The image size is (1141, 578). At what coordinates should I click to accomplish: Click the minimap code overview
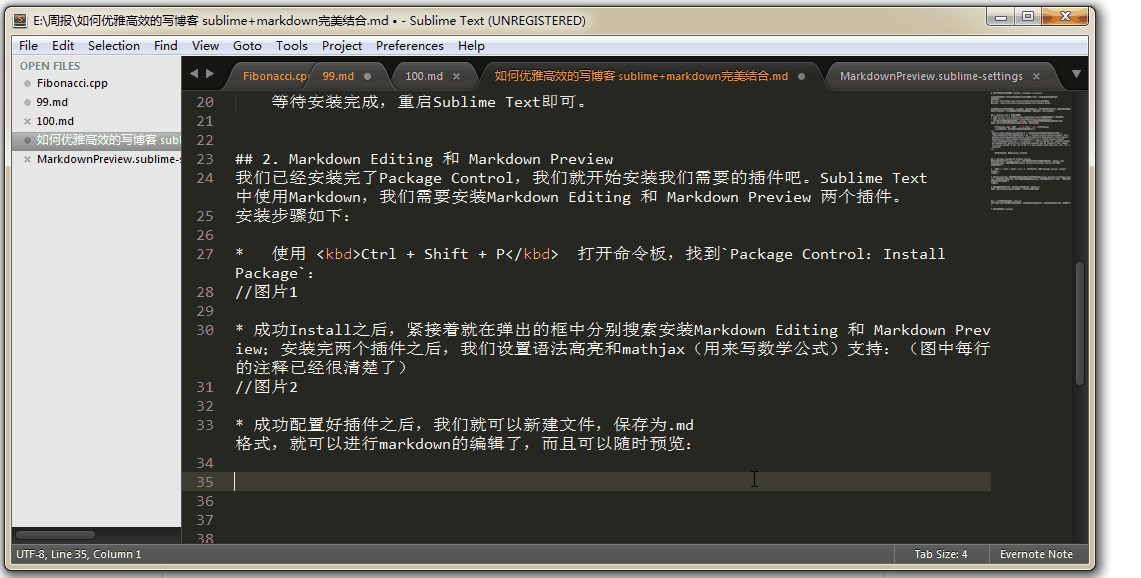pos(1030,151)
